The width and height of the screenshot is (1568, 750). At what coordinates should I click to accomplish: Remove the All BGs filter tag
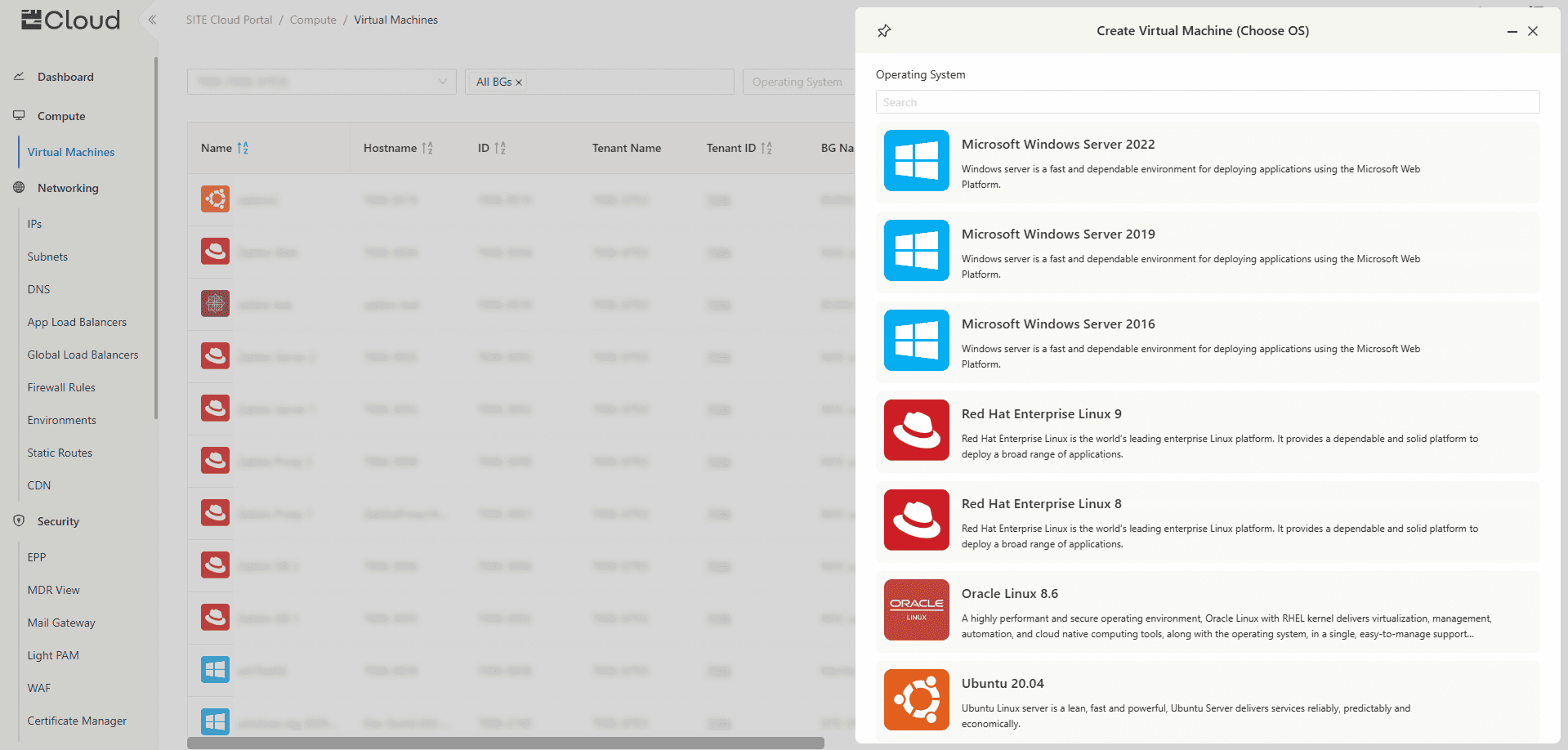click(x=519, y=83)
